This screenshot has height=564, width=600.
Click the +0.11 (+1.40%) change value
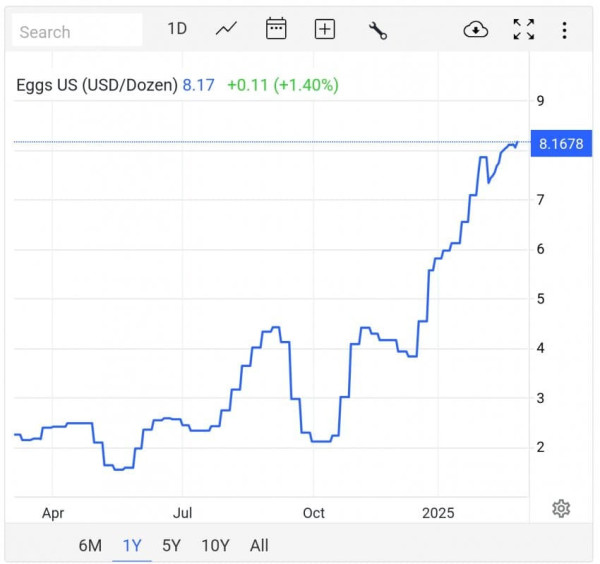pos(282,85)
